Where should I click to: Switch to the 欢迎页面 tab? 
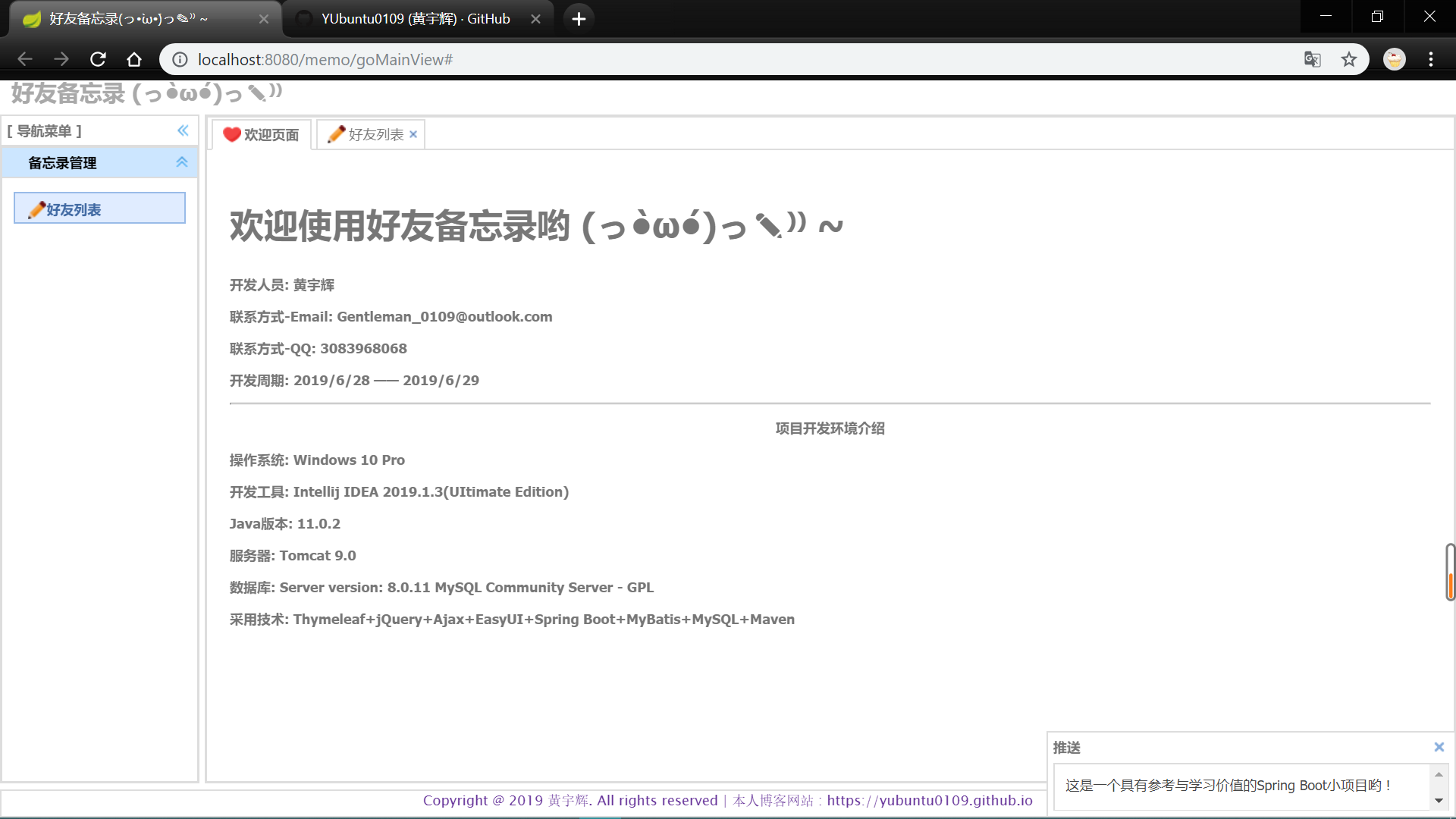coord(262,135)
